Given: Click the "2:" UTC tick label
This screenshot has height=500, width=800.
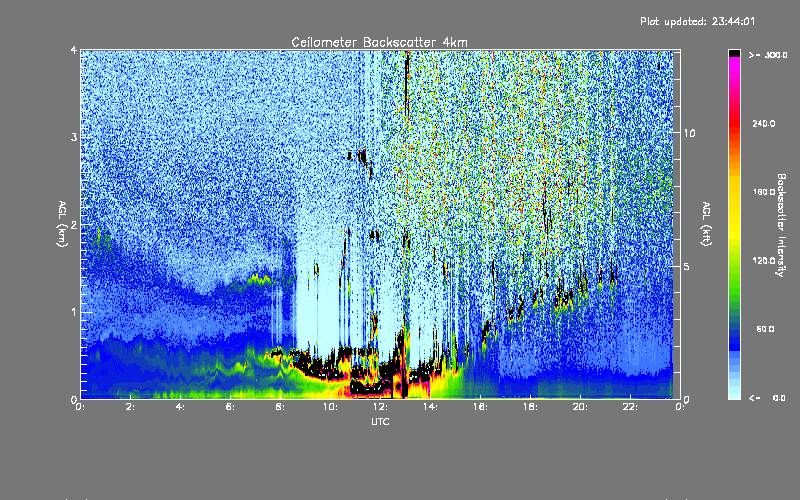Looking at the screenshot, I should click(x=131, y=407).
